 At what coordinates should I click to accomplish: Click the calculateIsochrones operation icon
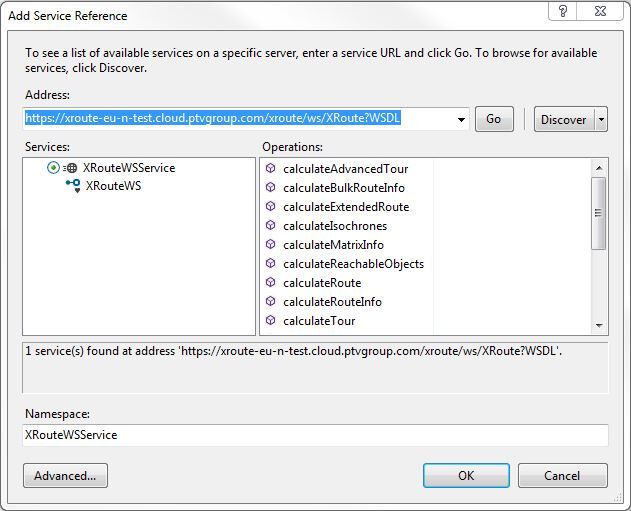(270, 225)
